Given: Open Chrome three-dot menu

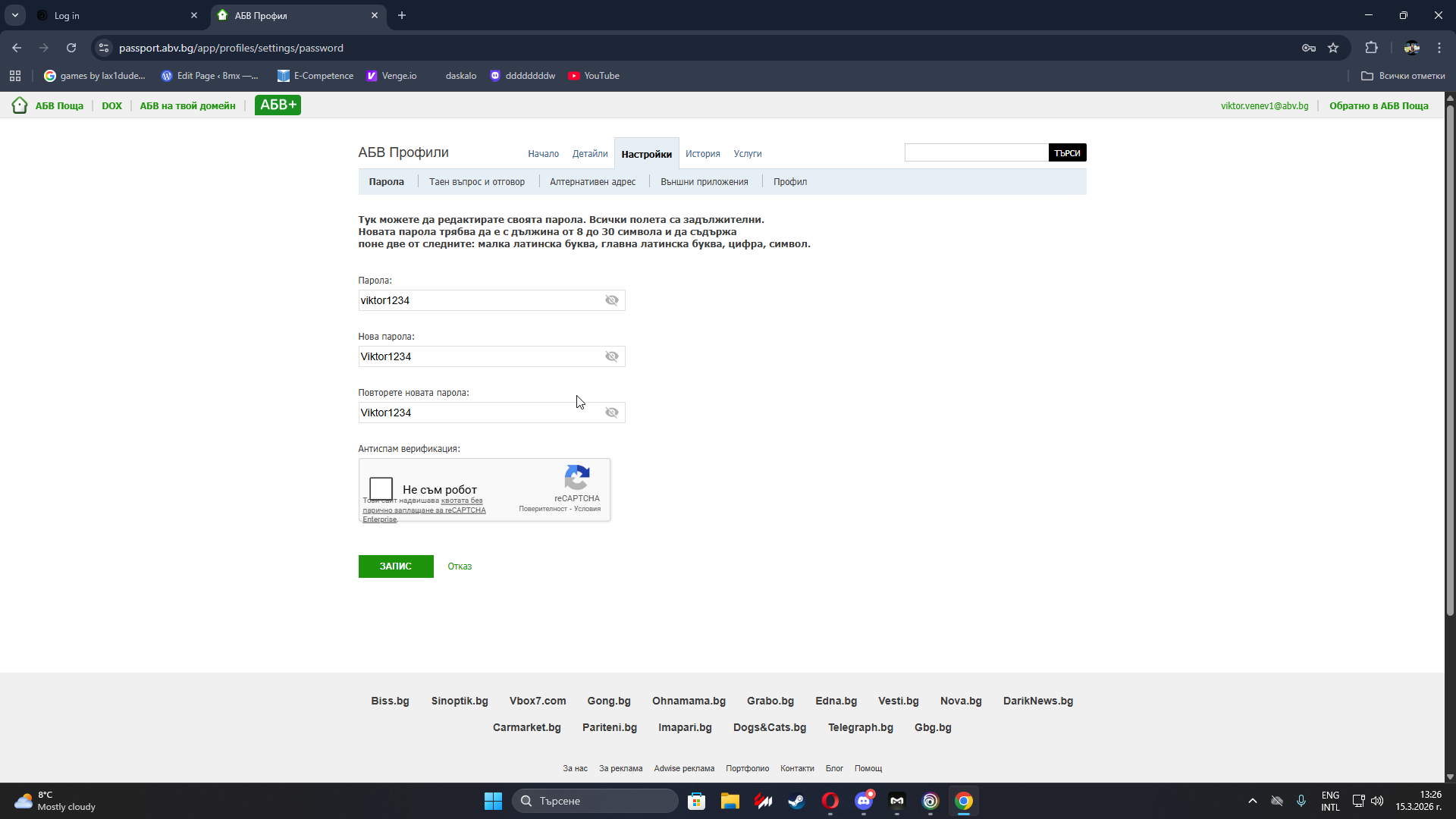Looking at the screenshot, I should 1439,48.
